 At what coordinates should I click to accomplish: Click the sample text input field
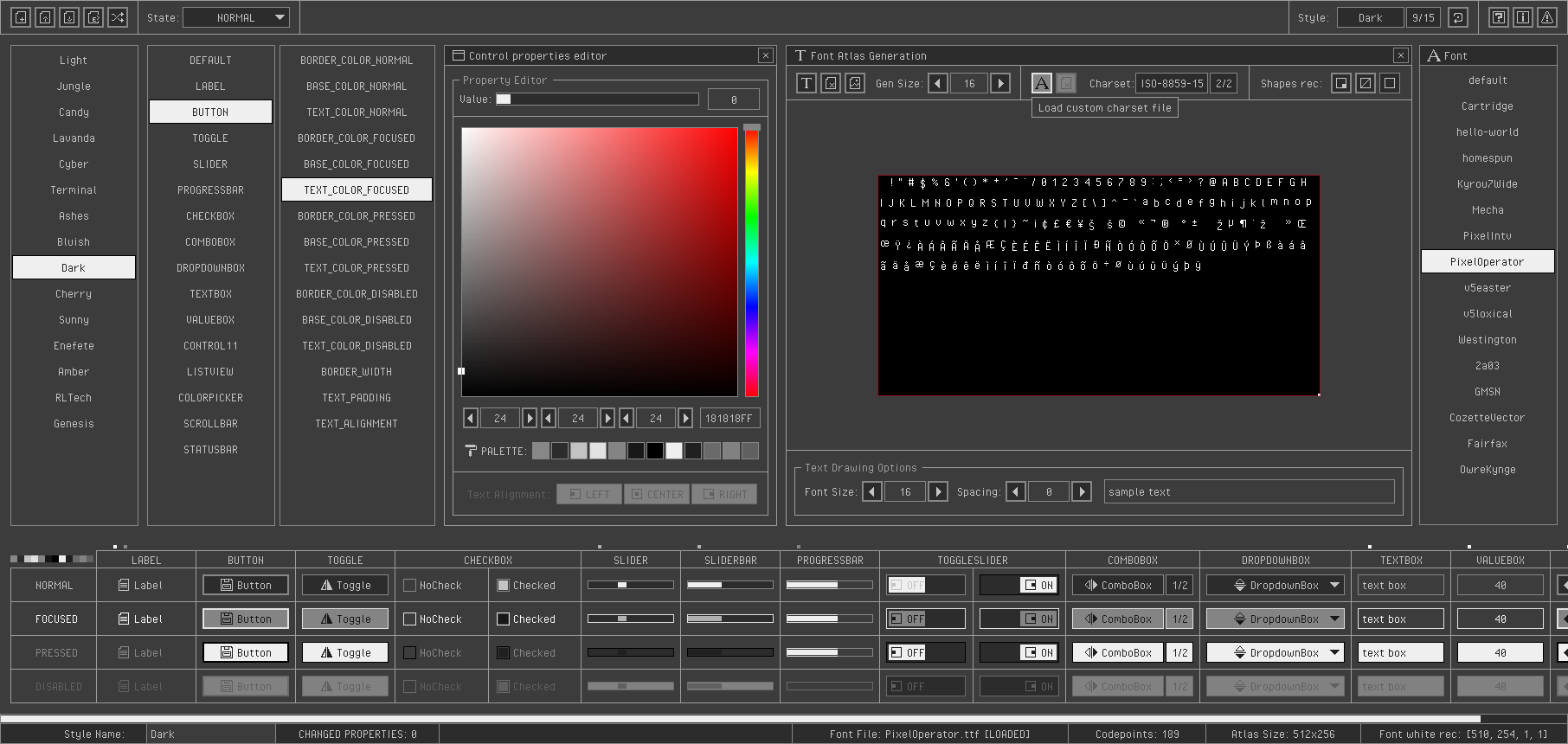click(1249, 492)
